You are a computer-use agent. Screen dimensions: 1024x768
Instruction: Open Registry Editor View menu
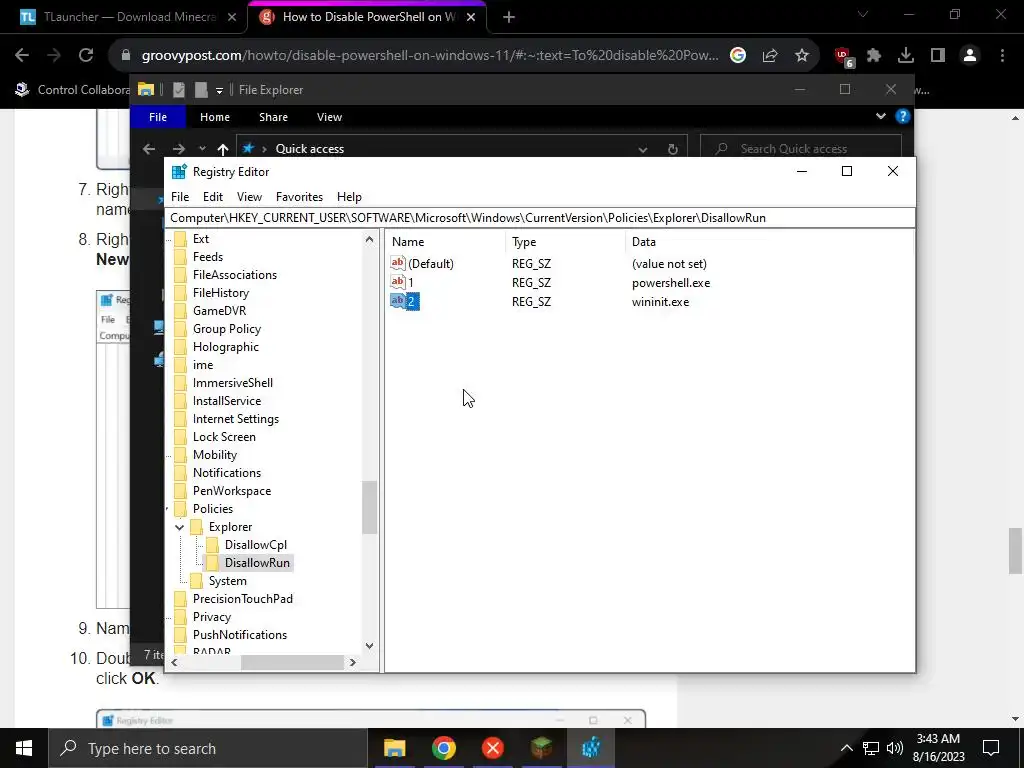[x=249, y=197]
